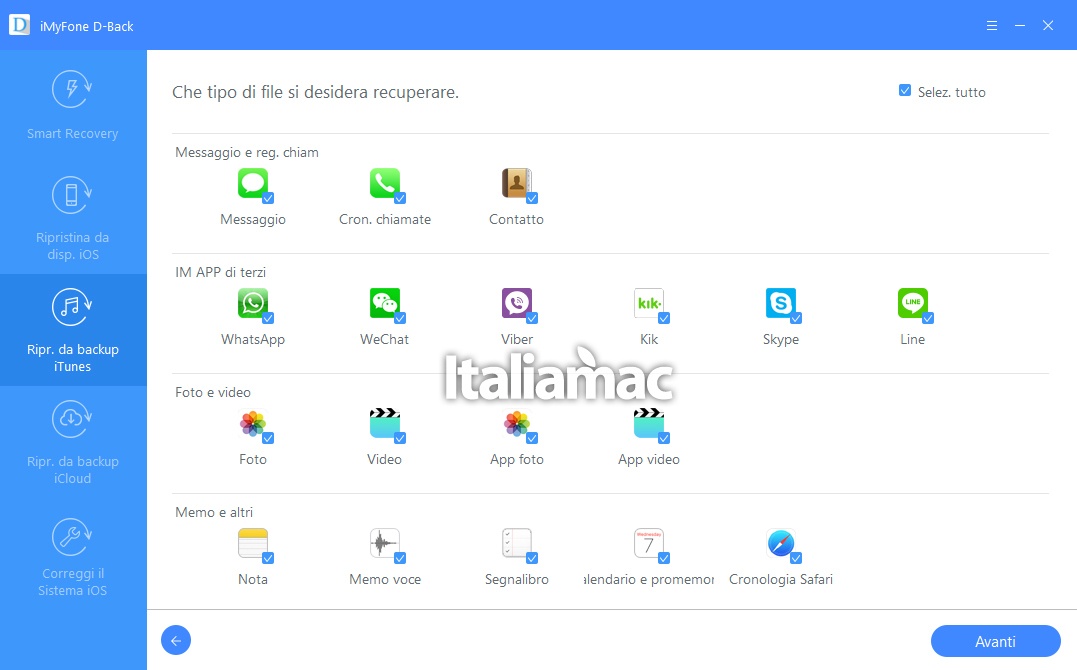This screenshot has width=1077, height=670.
Task: Open the hamburger menu in title bar
Action: point(992,25)
